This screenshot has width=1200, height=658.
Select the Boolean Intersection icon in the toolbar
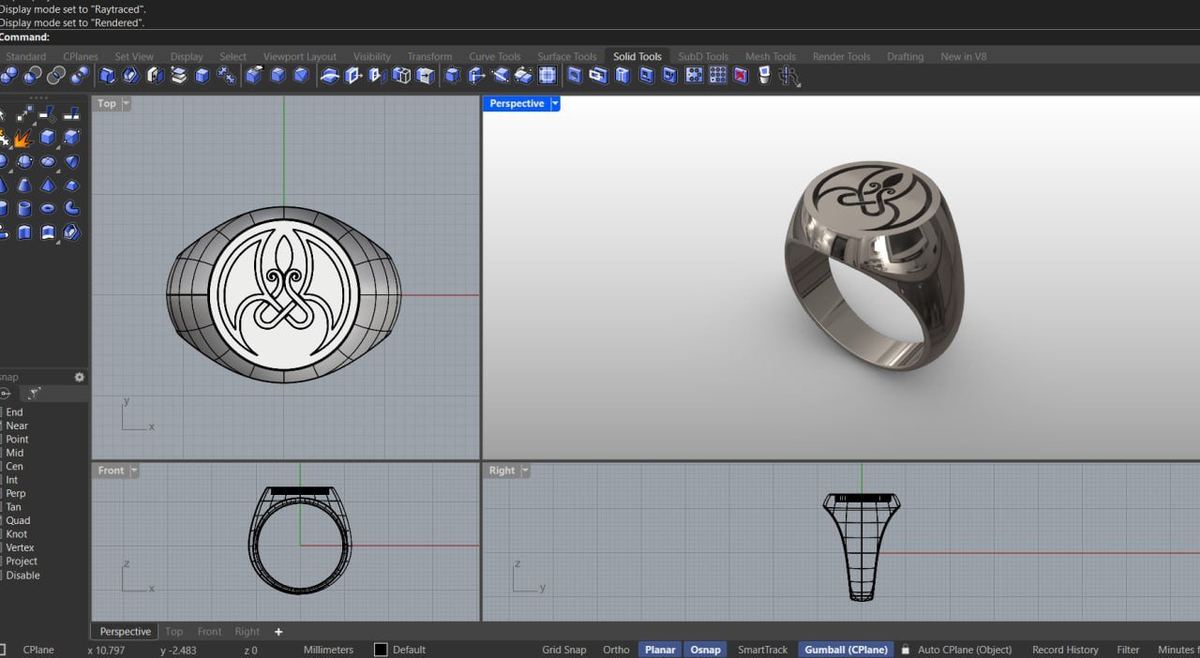(x=56, y=76)
